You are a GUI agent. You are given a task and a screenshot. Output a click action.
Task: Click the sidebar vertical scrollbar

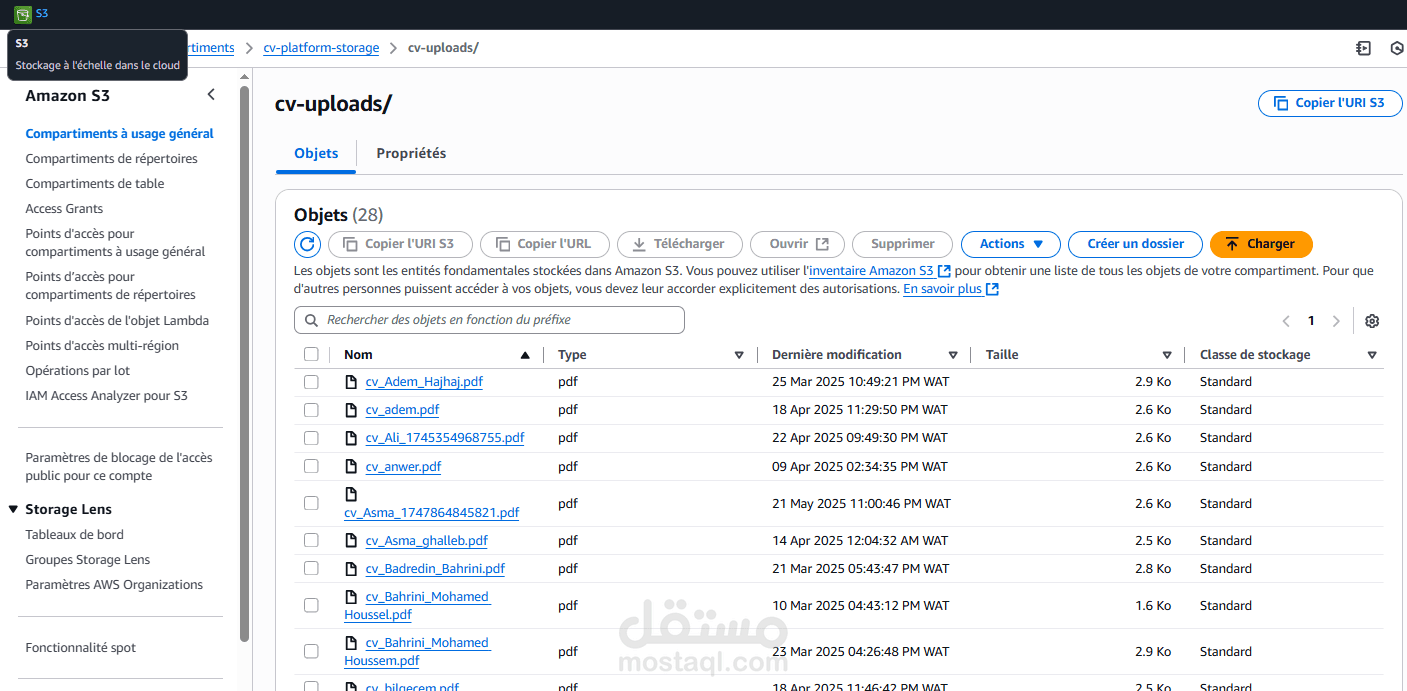point(244,363)
